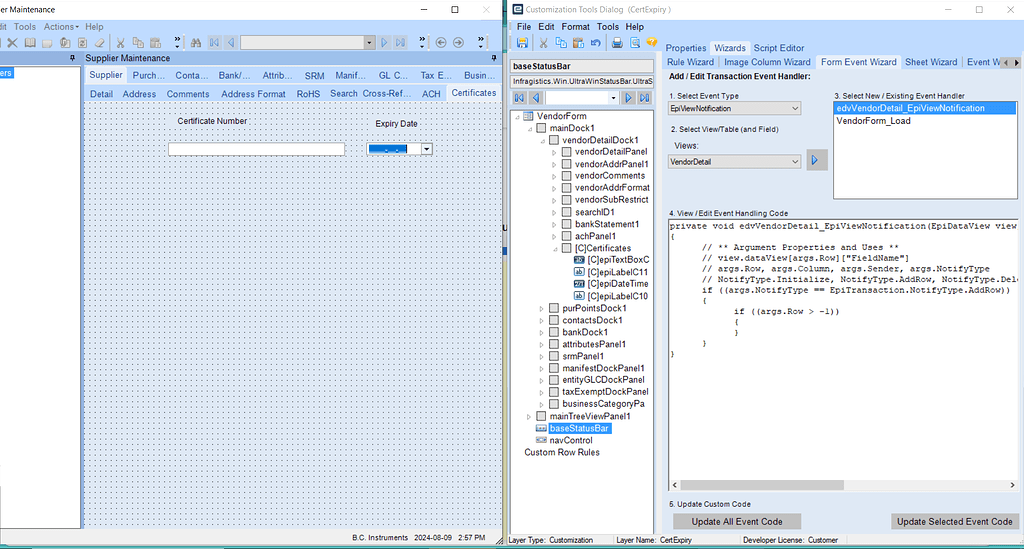Click the Save icon in Customization Tools toolbar
The image size is (1024, 549).
(x=522, y=43)
